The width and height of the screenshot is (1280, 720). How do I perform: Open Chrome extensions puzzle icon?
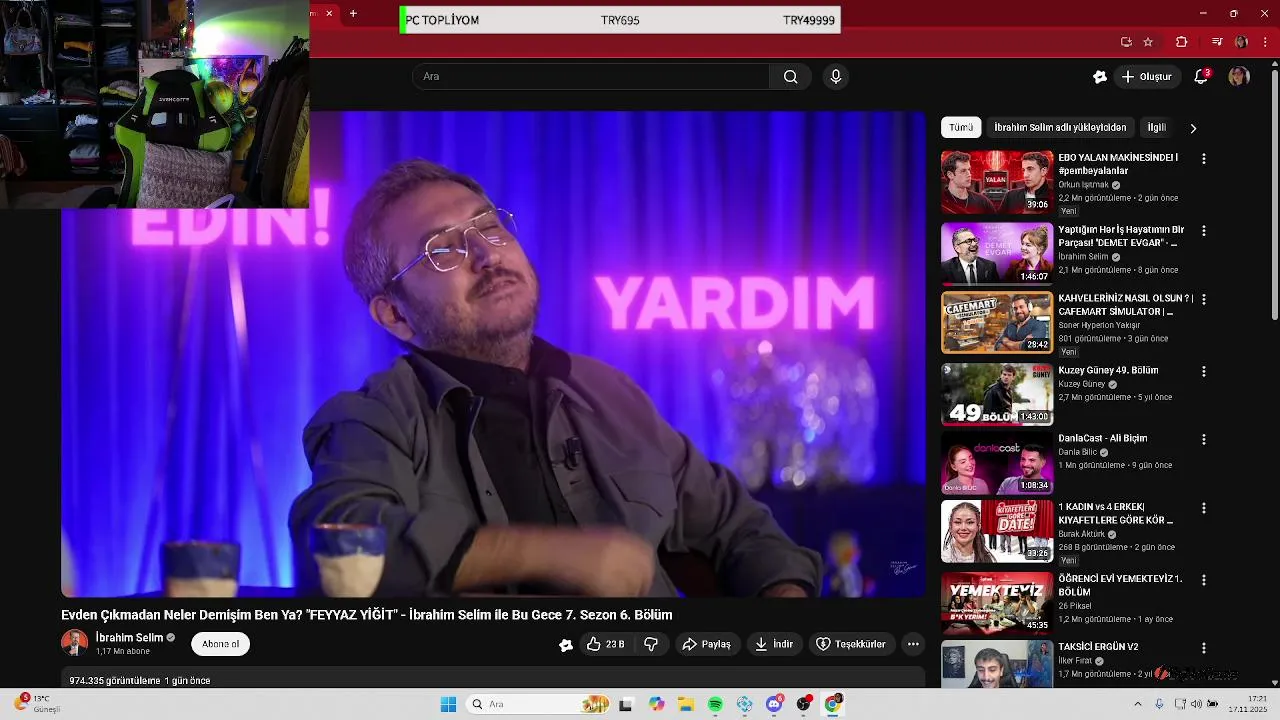1182,42
